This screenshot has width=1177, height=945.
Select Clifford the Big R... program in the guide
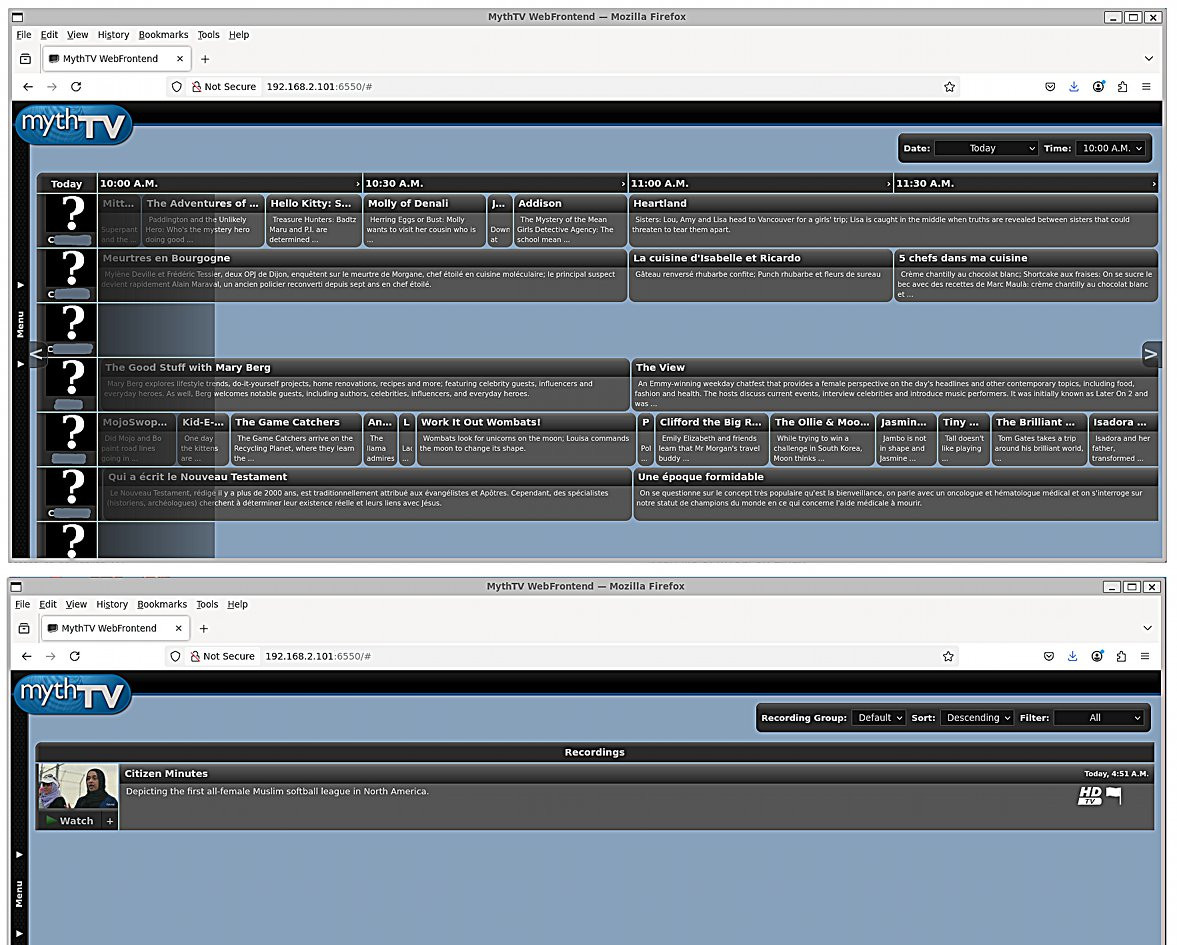pos(712,439)
